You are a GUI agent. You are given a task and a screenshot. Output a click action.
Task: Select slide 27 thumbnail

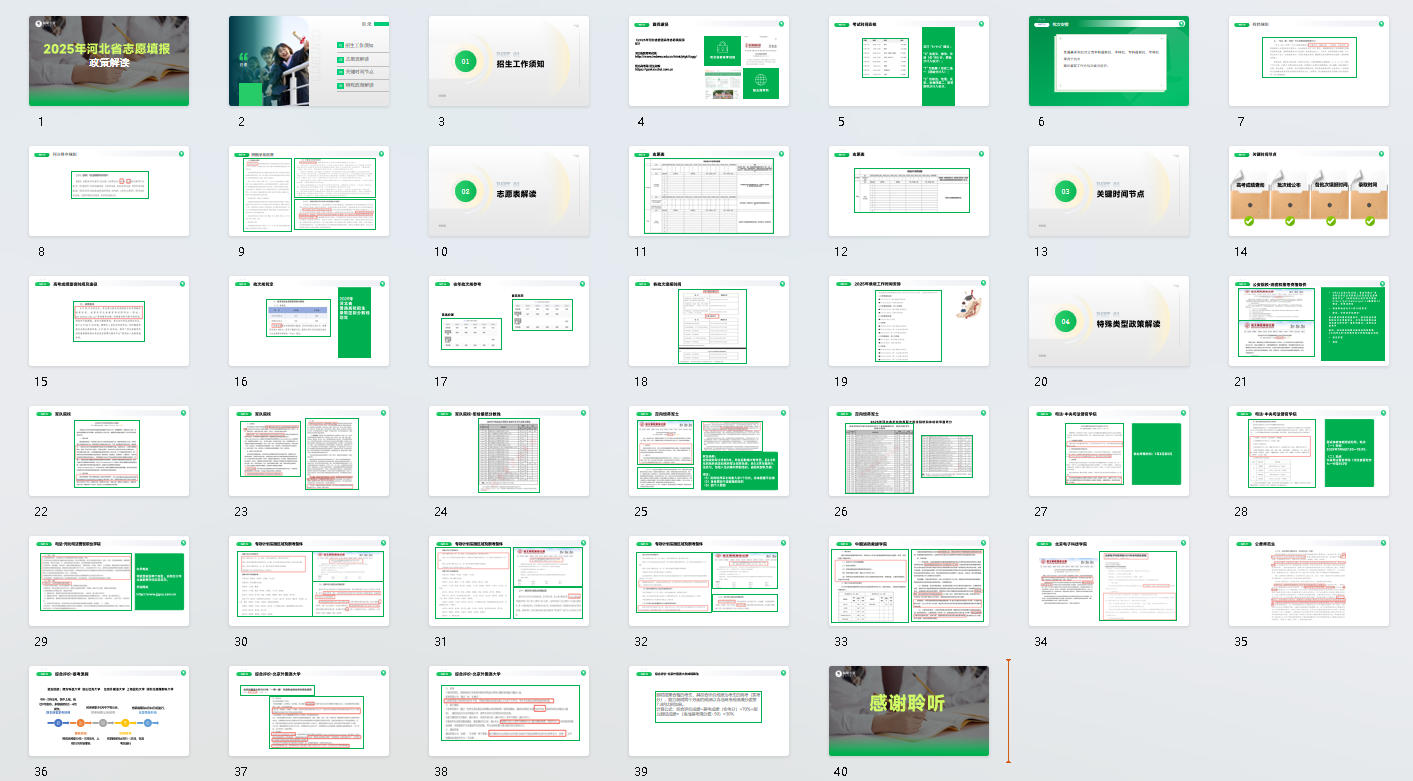[1108, 451]
